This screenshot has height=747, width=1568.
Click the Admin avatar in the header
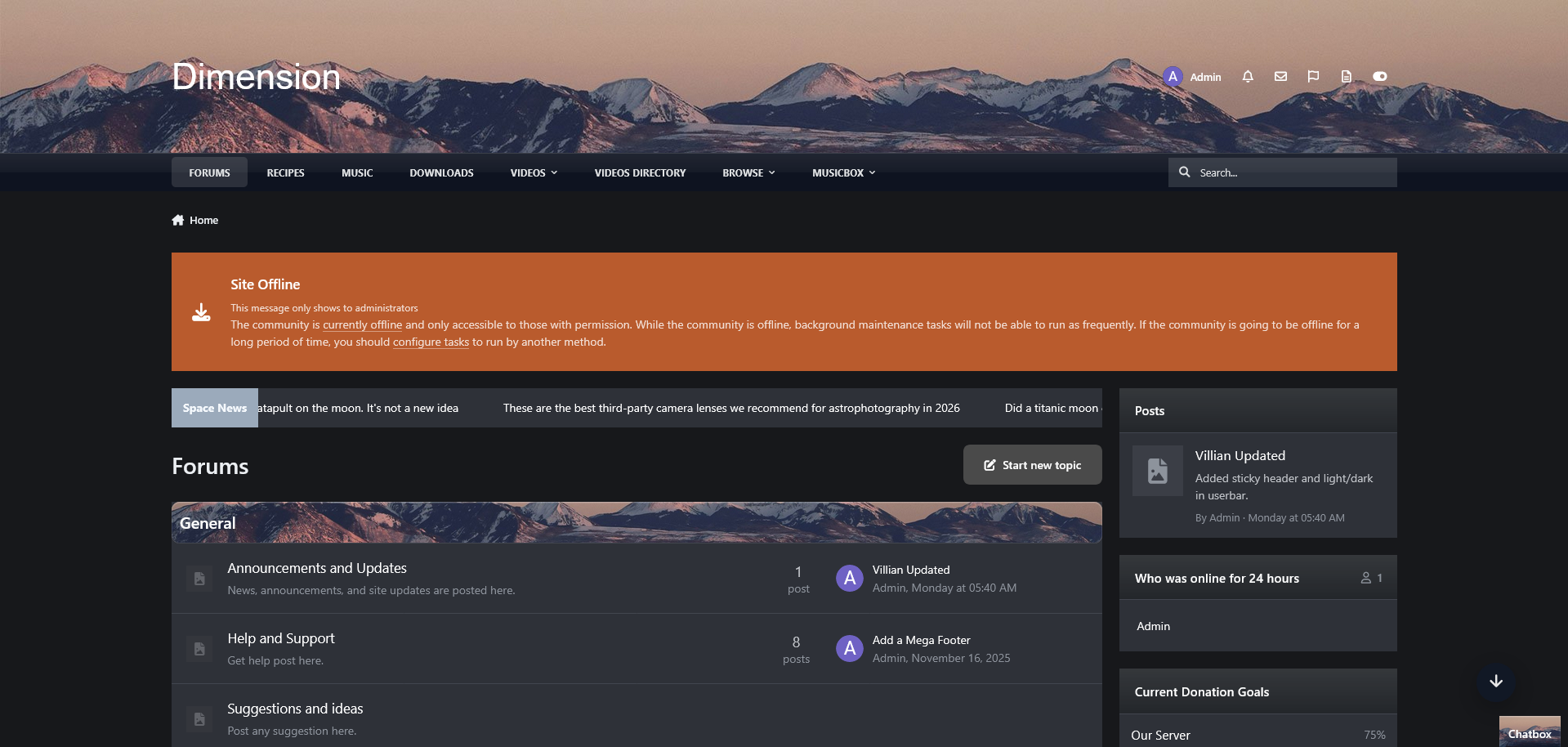coord(1173,77)
